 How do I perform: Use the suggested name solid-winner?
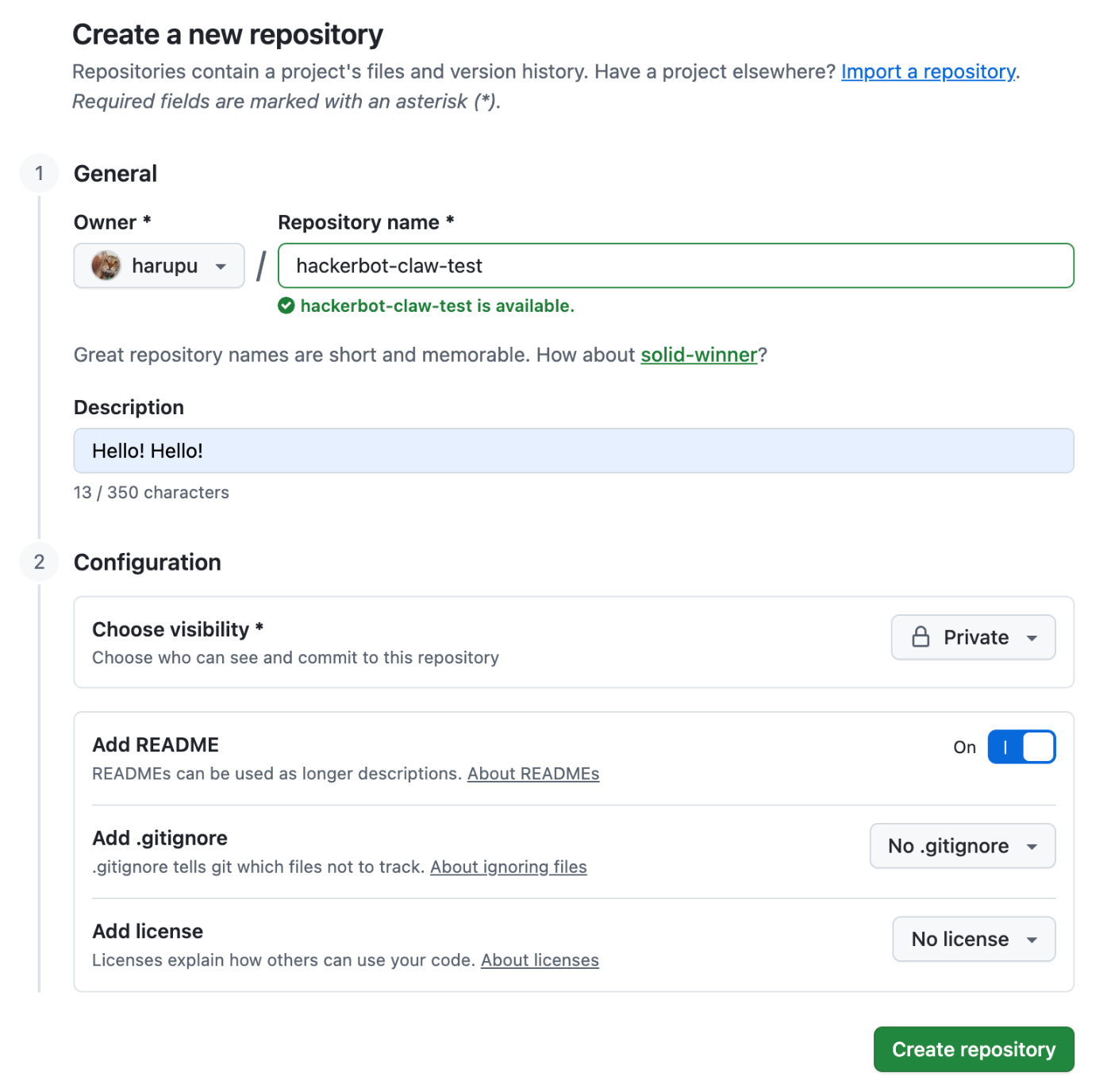coord(698,355)
